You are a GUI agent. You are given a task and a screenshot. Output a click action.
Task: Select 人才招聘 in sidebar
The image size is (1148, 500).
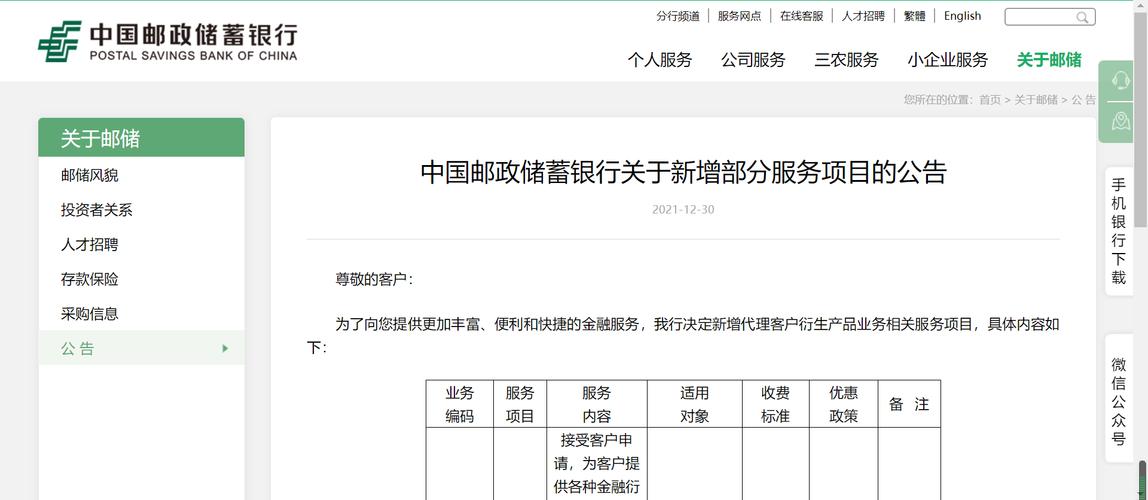coord(89,245)
